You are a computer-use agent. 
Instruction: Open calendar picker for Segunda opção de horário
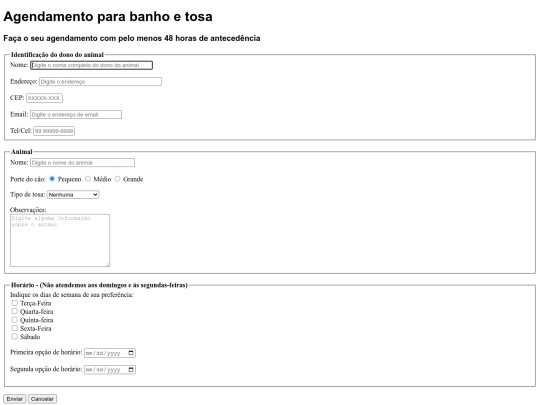pyautogui.click(x=131, y=370)
